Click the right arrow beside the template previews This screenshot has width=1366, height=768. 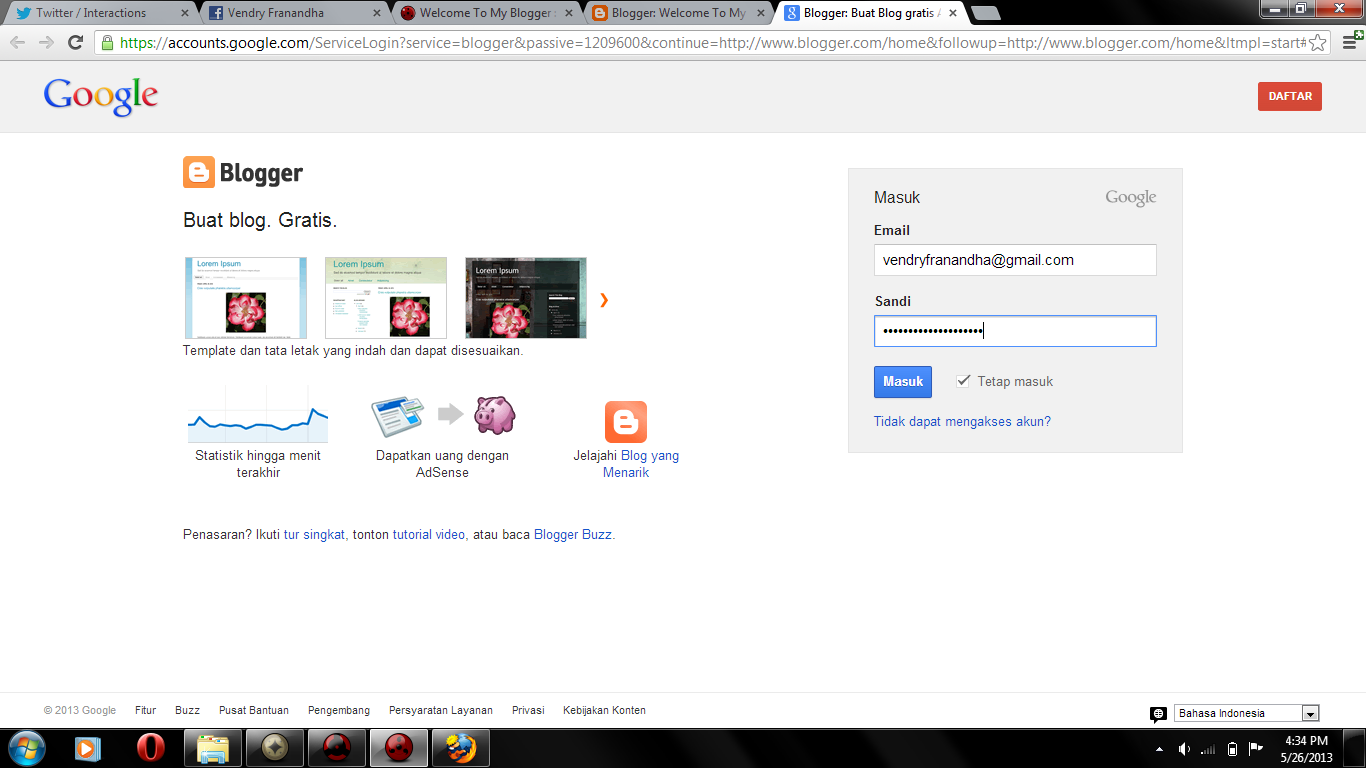point(603,298)
